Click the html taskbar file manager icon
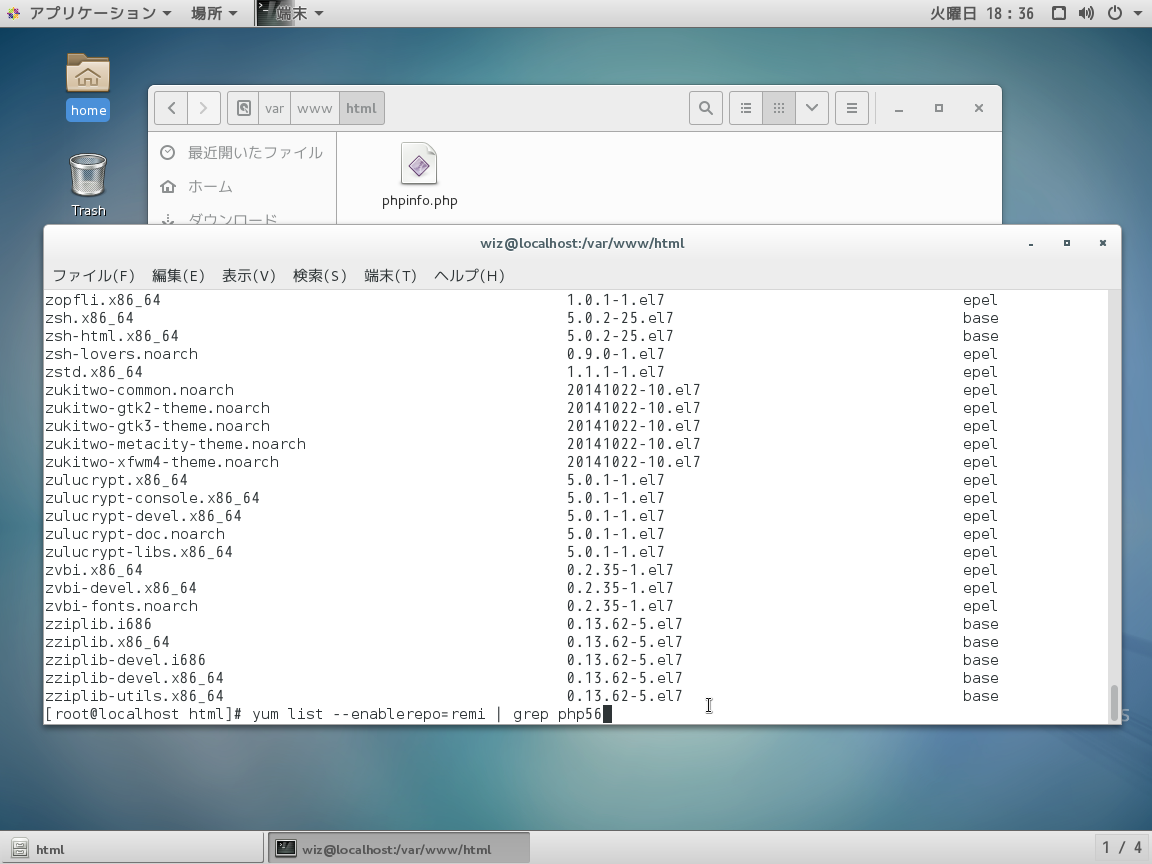 20,849
